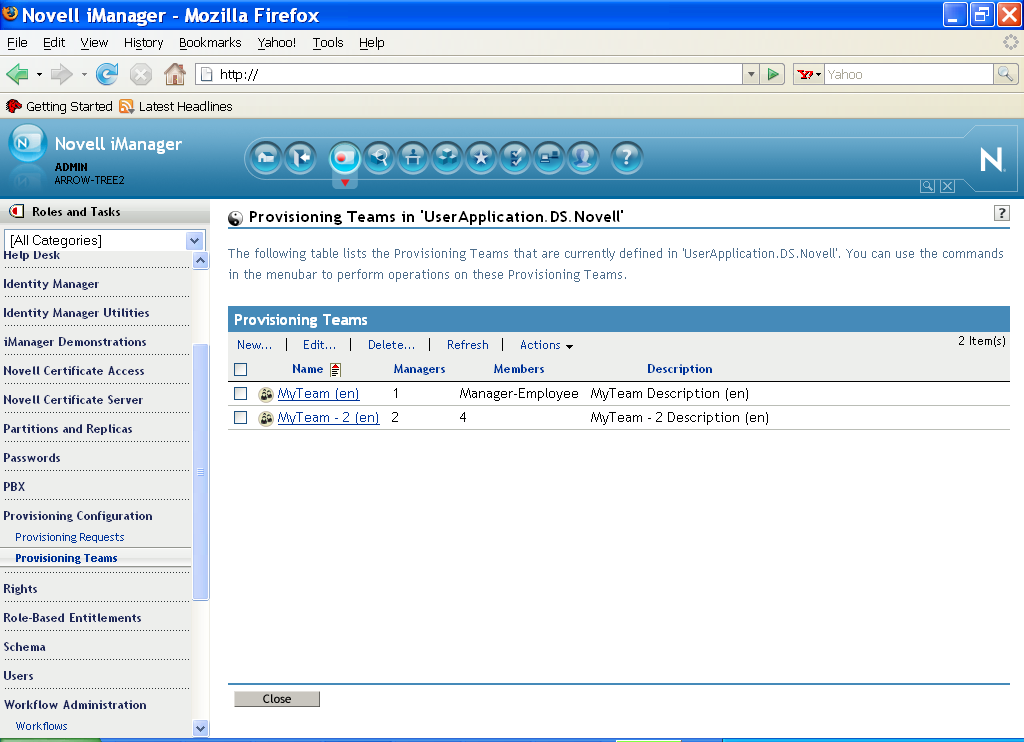Screen dimensions: 1024x742
Task: Click the iManager Home icon
Action: [x=266, y=157]
